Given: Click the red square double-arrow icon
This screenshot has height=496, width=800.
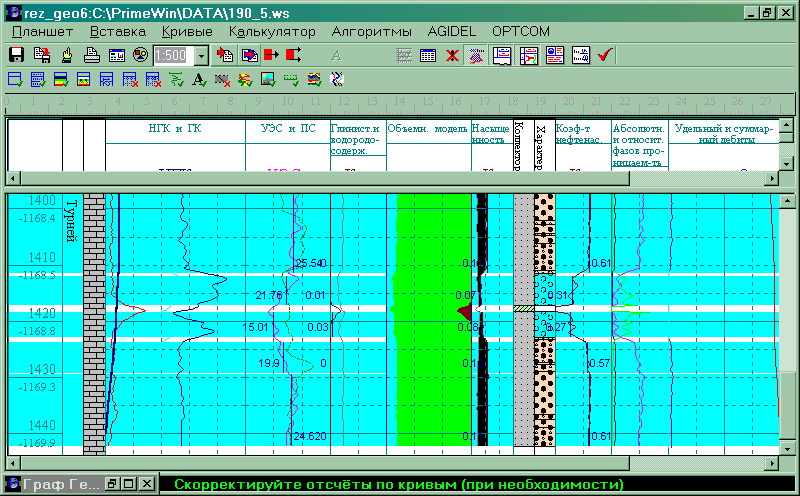Looking at the screenshot, I should click(x=294, y=55).
